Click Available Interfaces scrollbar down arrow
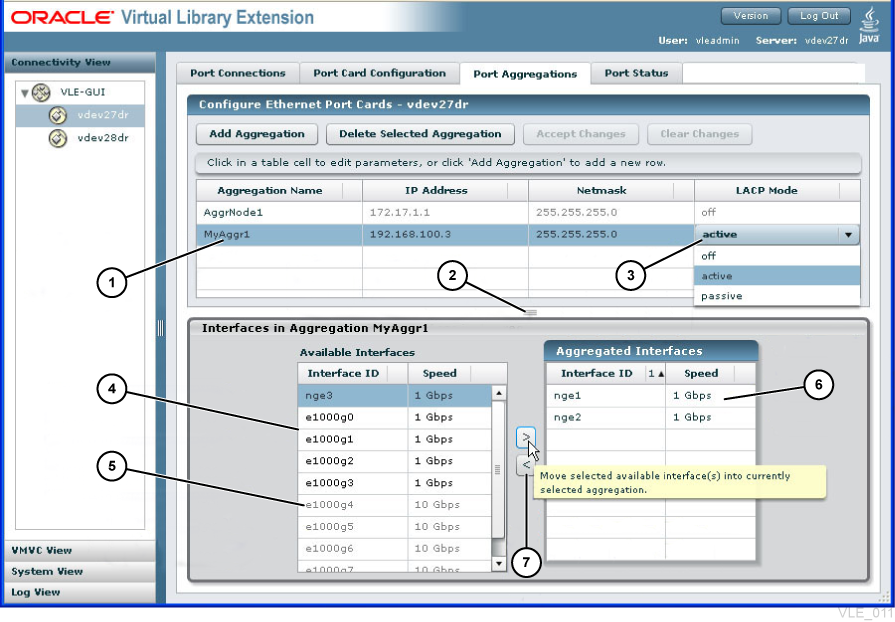This screenshot has width=895, height=622. tap(498, 563)
